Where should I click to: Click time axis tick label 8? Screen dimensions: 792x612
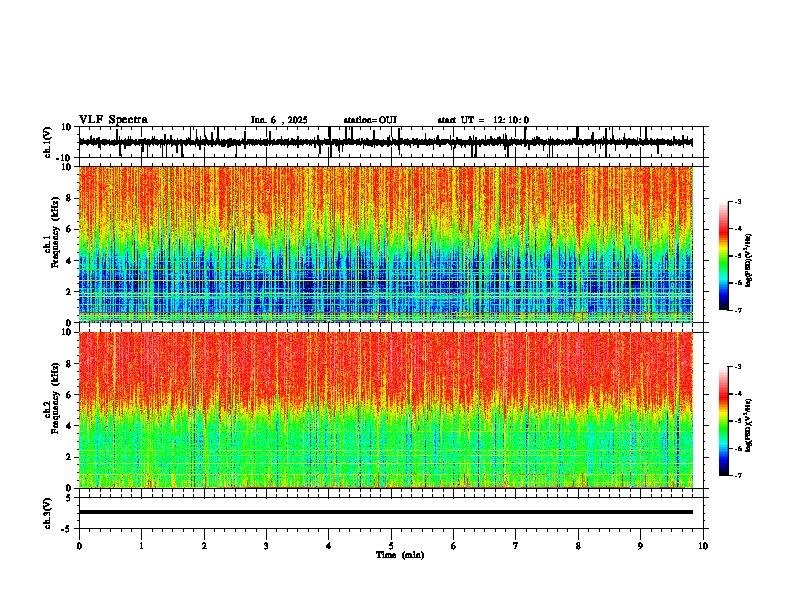(578, 546)
